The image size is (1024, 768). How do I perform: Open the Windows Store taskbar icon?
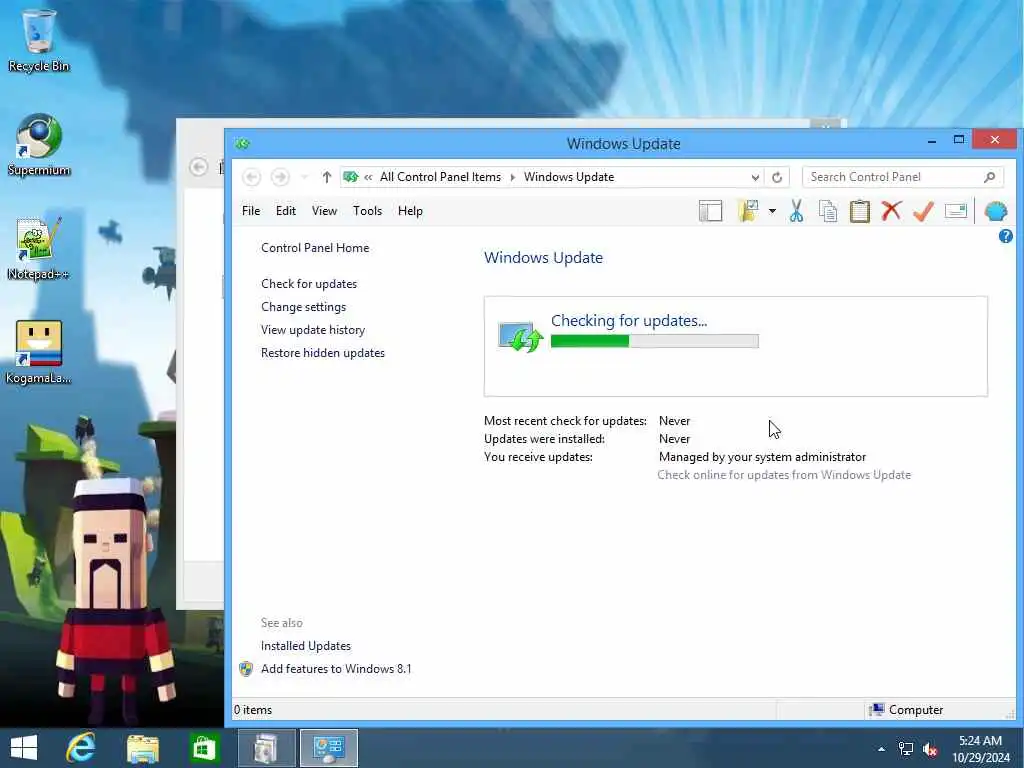(x=204, y=748)
